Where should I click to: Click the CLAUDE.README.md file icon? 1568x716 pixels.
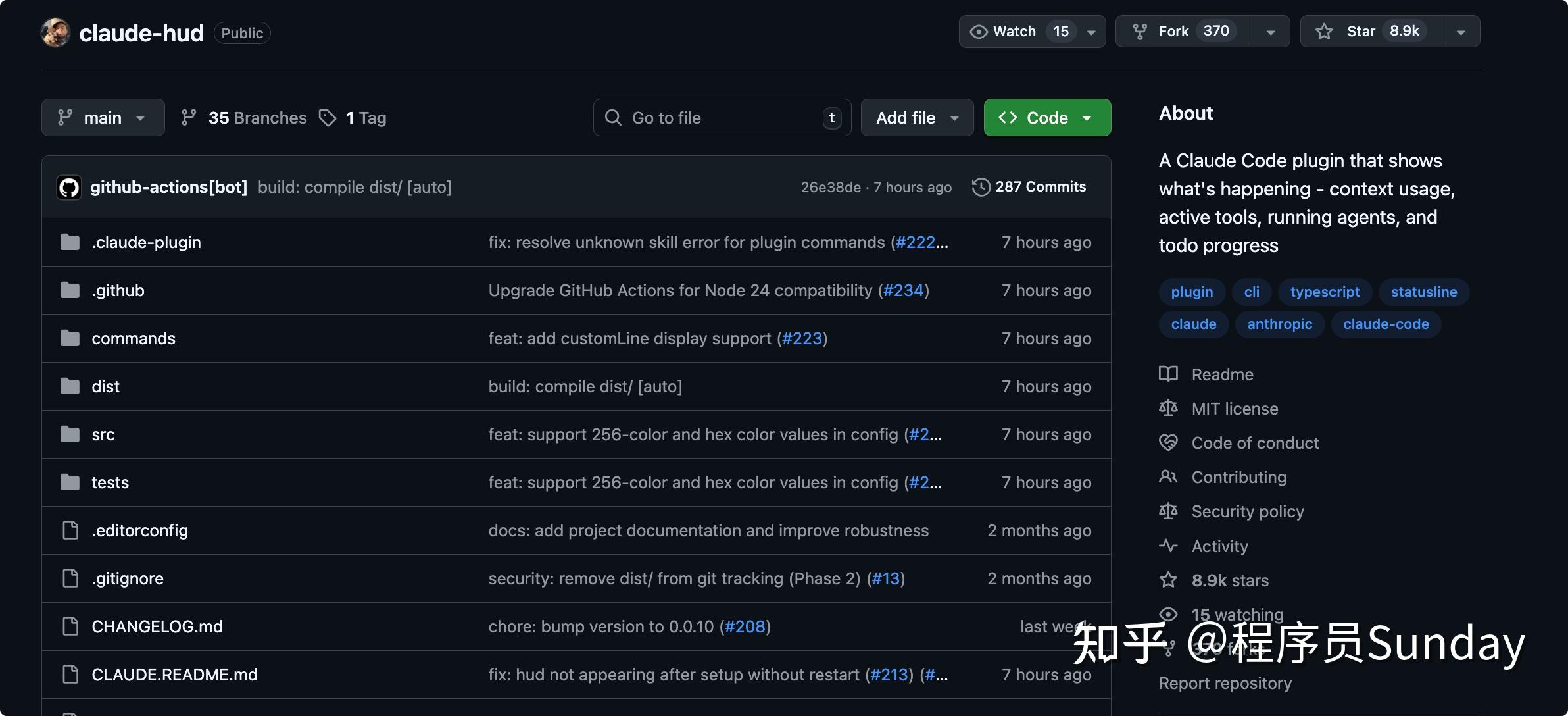tap(70, 675)
